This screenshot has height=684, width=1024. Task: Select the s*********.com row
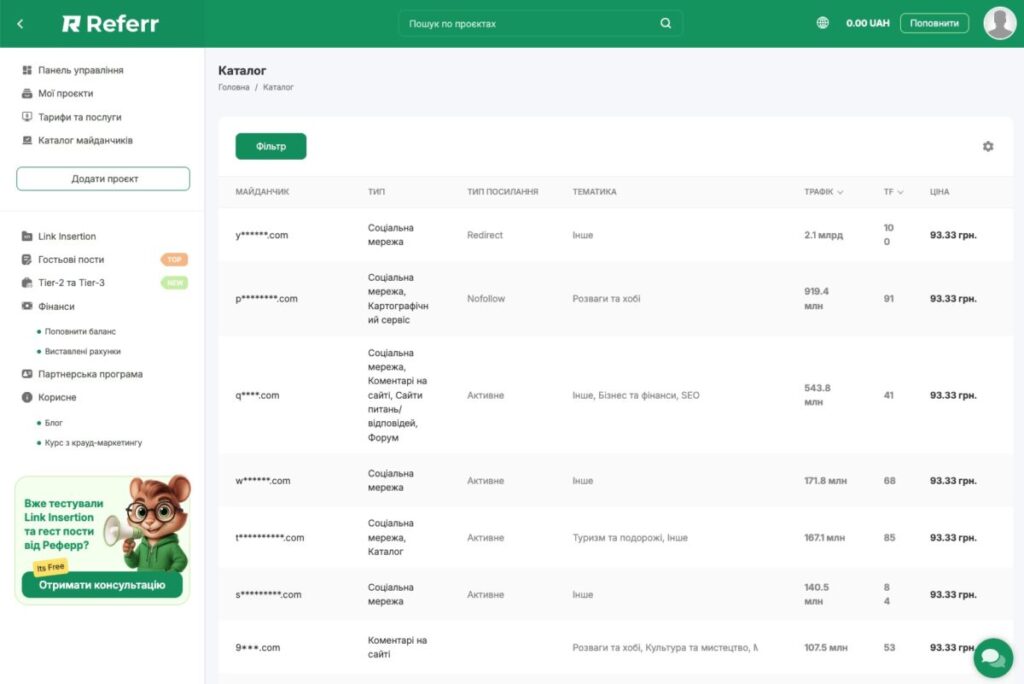click(x=615, y=594)
